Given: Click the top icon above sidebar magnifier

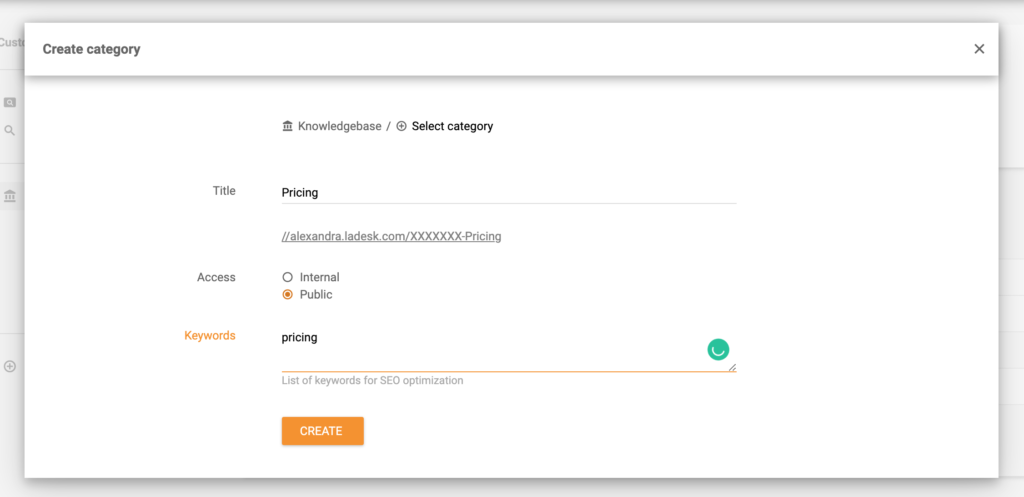Looking at the screenshot, I should [x=10, y=102].
